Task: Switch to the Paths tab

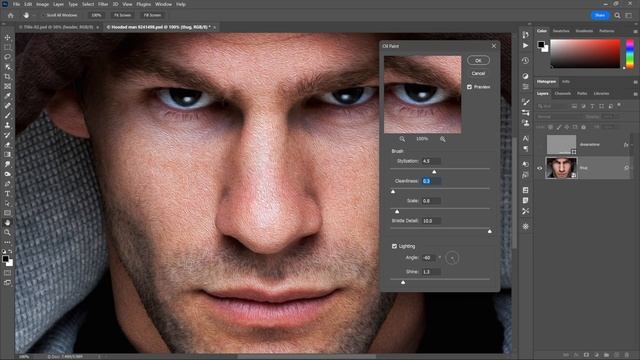Action: point(582,93)
